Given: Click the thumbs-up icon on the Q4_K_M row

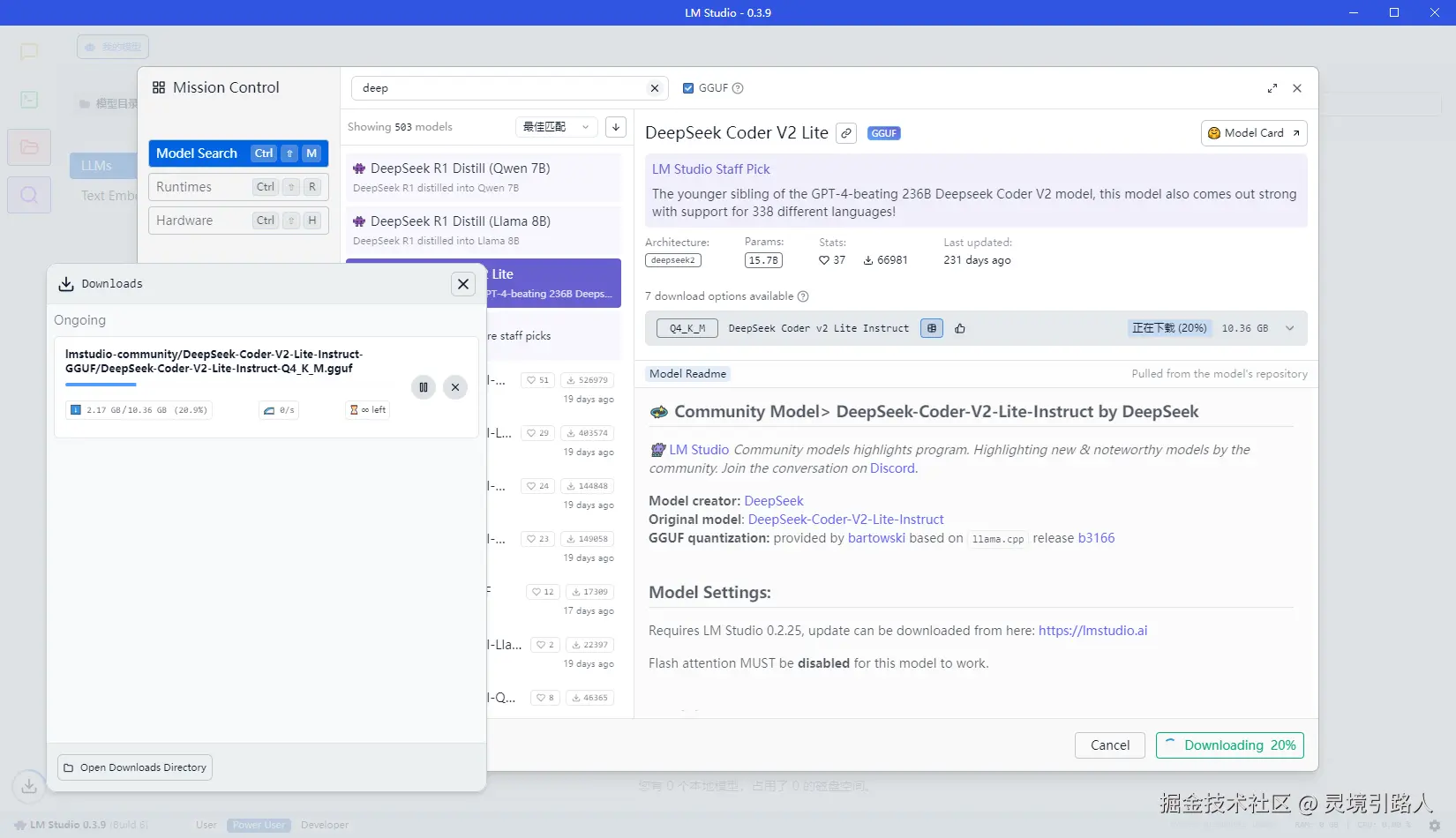Looking at the screenshot, I should pos(960,328).
